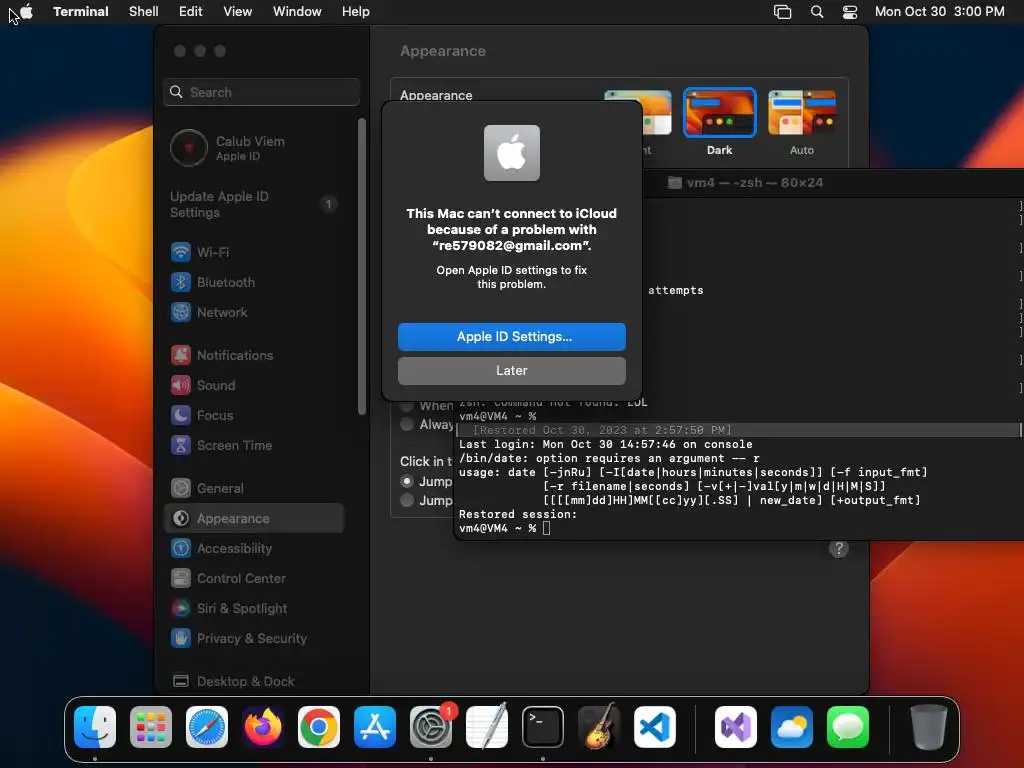Open the Apple menu
Screen dimensions: 1024x768
point(26,12)
